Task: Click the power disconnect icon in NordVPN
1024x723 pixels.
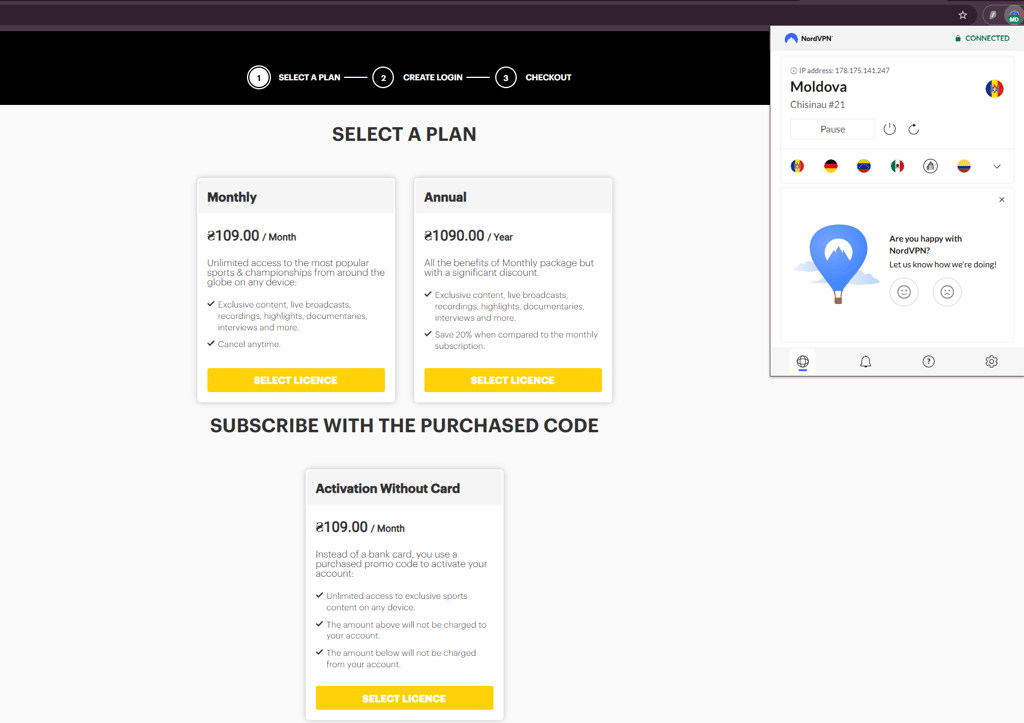Action: 889,129
